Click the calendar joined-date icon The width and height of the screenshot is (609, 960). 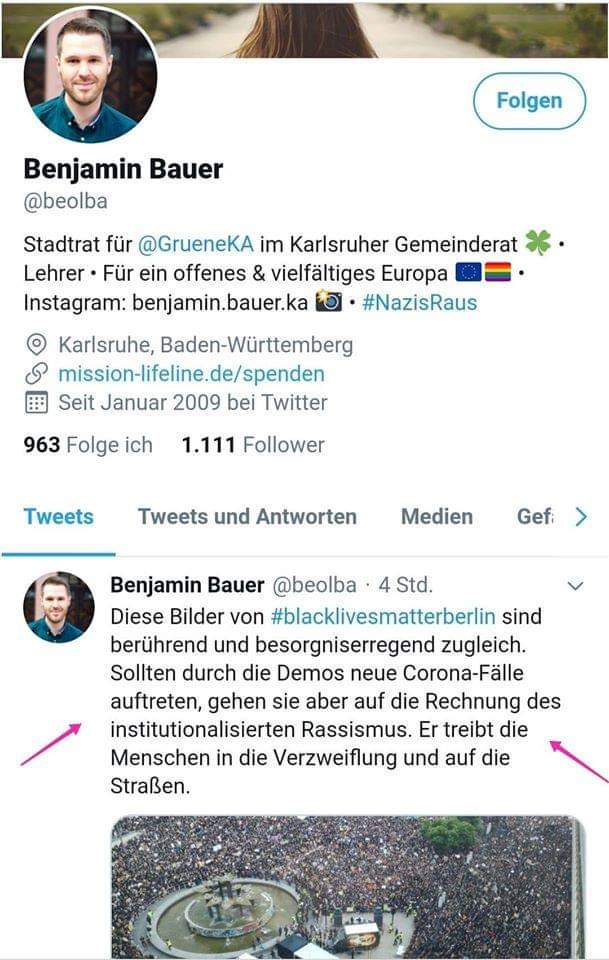(36, 404)
